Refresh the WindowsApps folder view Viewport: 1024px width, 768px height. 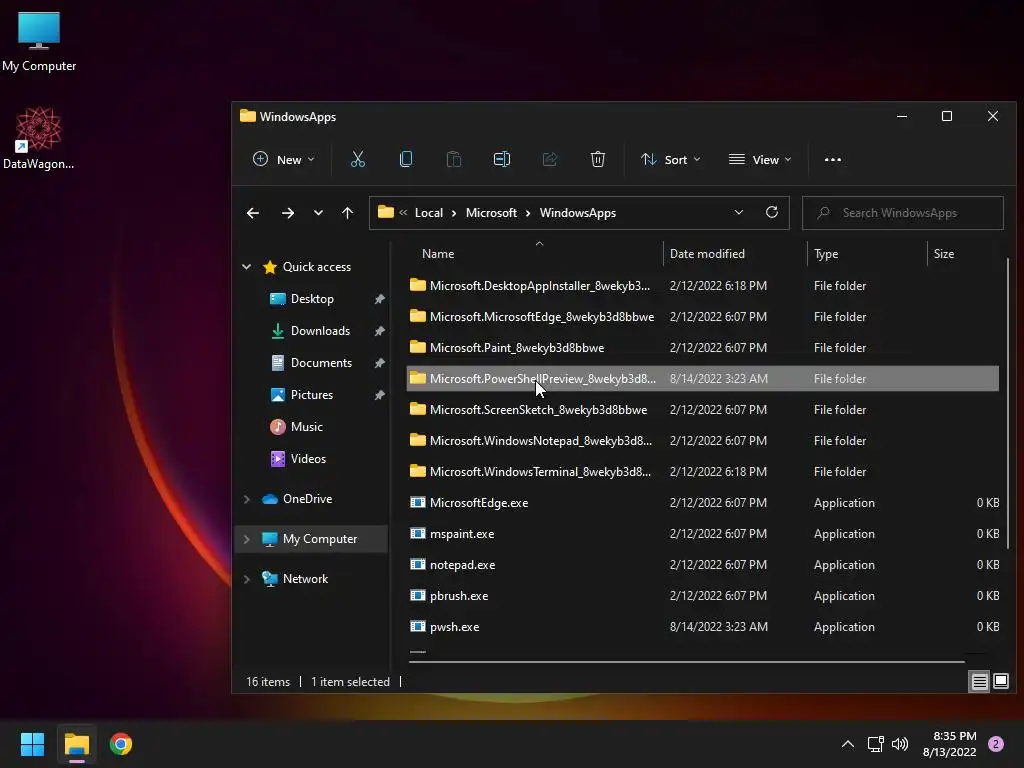(772, 212)
